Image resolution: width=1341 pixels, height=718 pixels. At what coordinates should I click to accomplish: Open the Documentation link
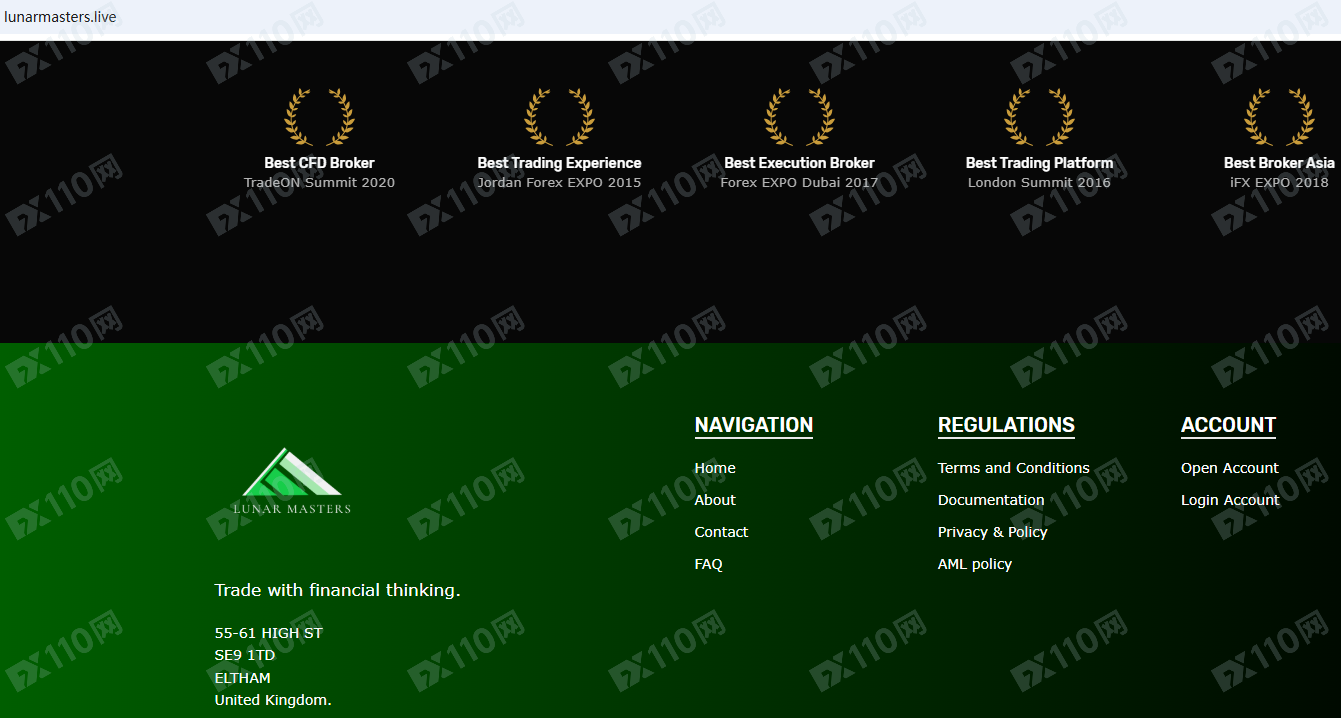click(990, 500)
